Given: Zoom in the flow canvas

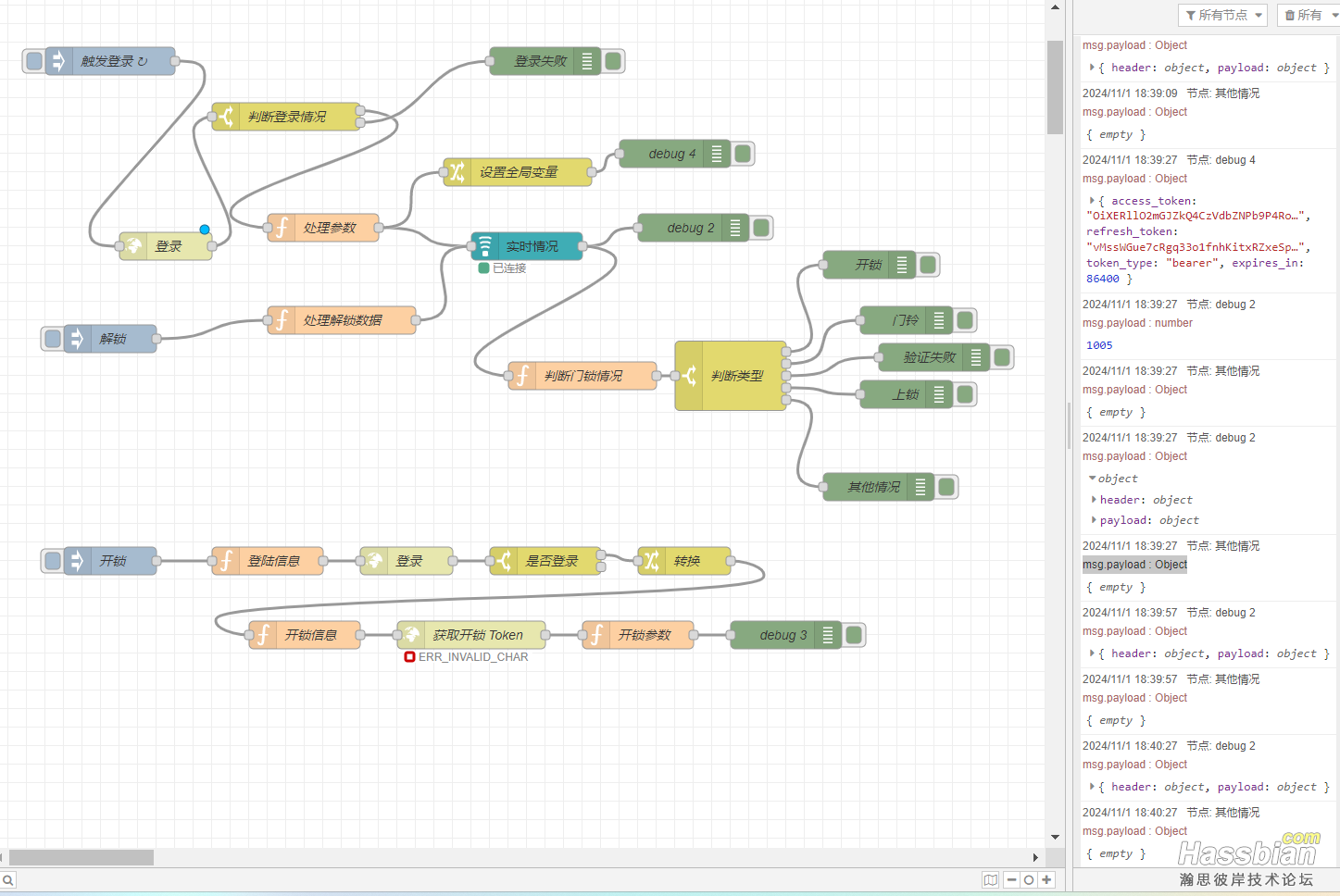Looking at the screenshot, I should pyautogui.click(x=1046, y=880).
